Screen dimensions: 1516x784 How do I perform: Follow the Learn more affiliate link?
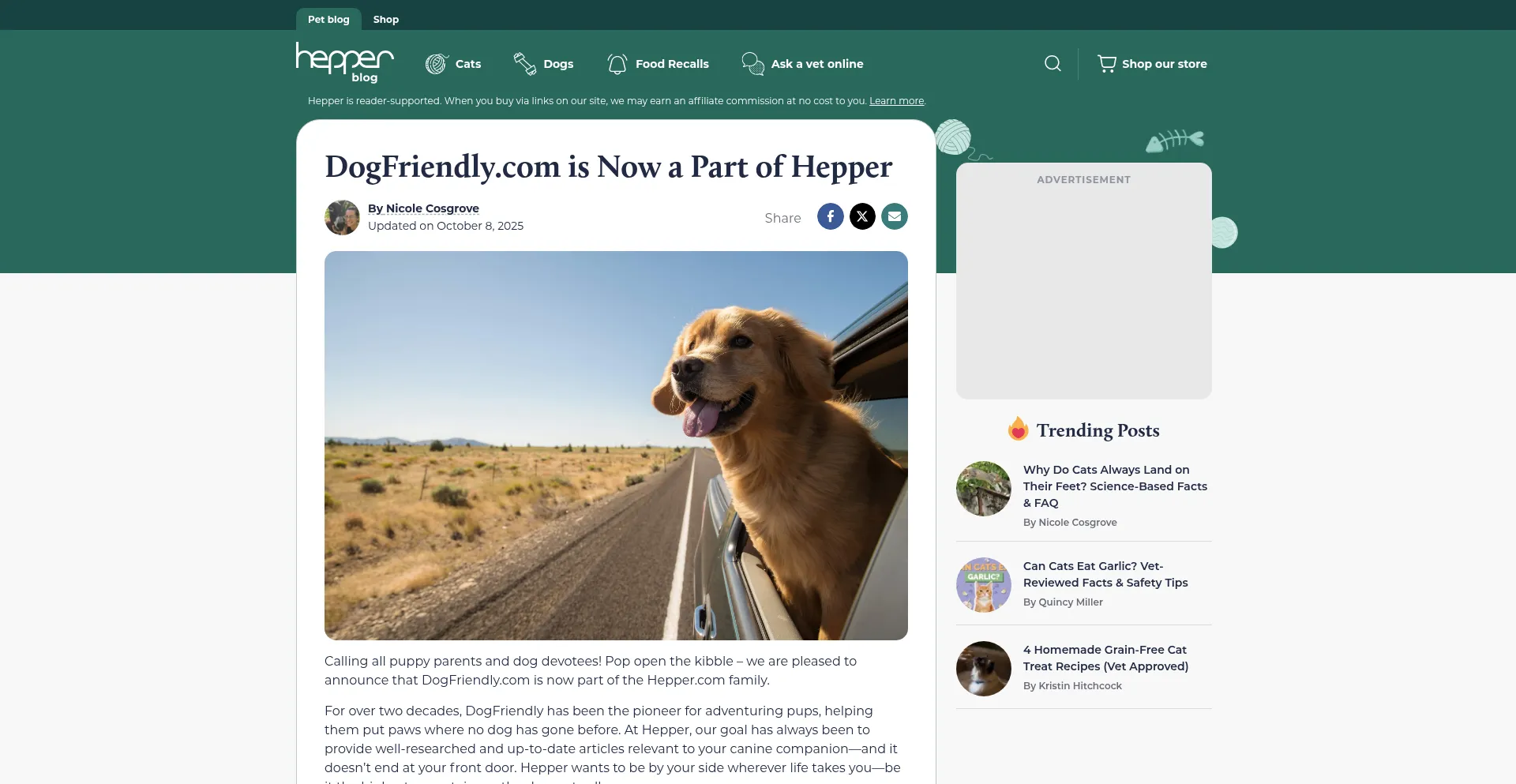pos(896,101)
